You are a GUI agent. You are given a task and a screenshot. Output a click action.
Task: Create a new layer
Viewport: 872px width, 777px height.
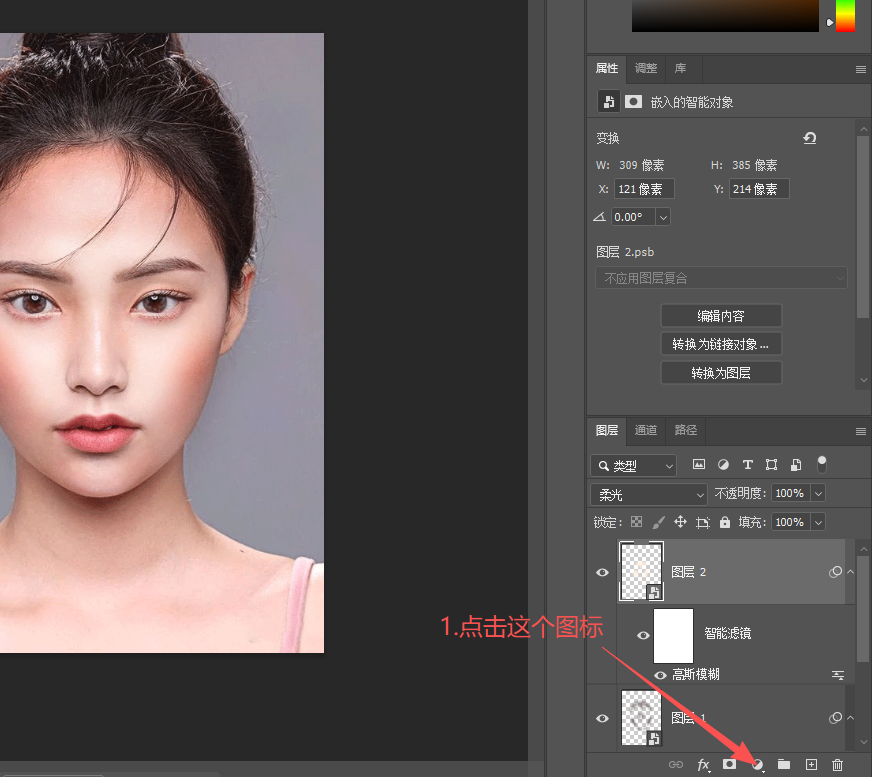point(811,765)
